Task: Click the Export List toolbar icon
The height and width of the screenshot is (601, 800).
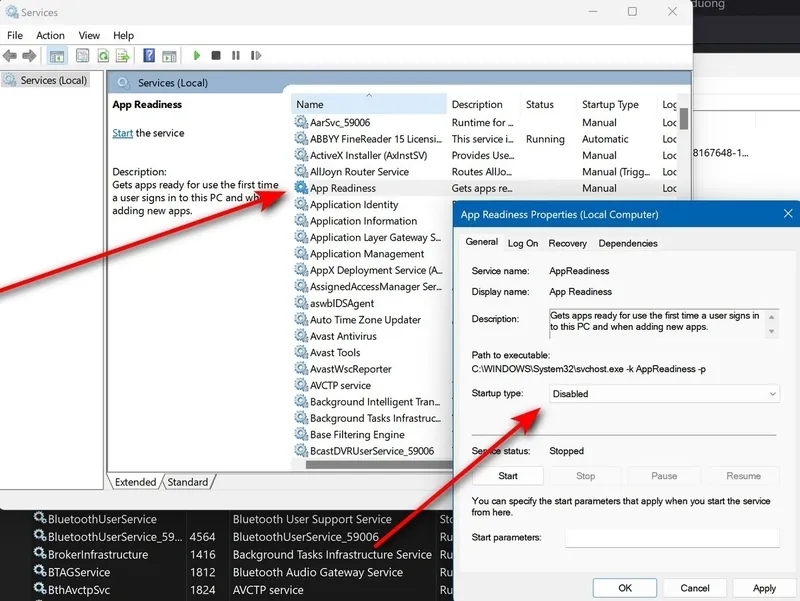Action: point(124,55)
